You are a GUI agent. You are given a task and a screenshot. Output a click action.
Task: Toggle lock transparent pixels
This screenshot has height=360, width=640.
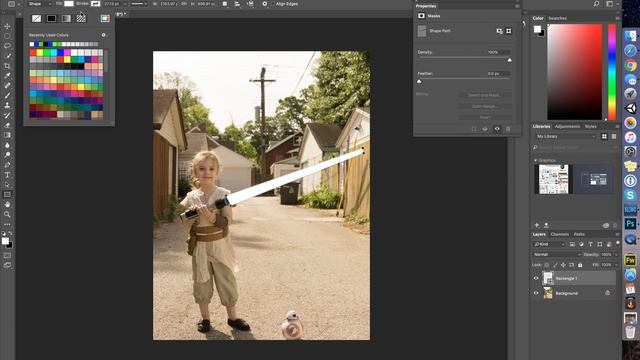(x=547, y=265)
